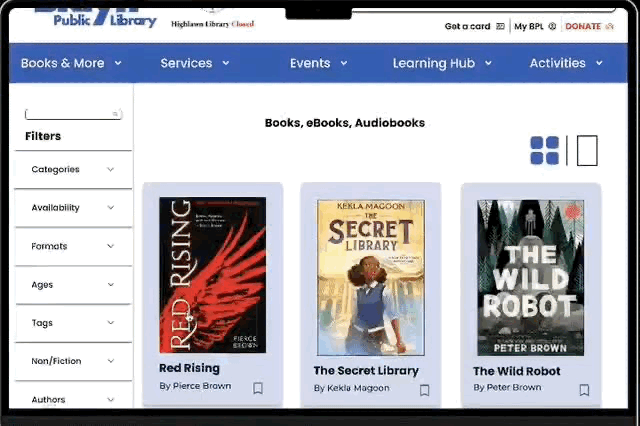Image resolution: width=640 pixels, height=426 pixels.
Task: Open the Books & More menu
Action: click(71, 63)
